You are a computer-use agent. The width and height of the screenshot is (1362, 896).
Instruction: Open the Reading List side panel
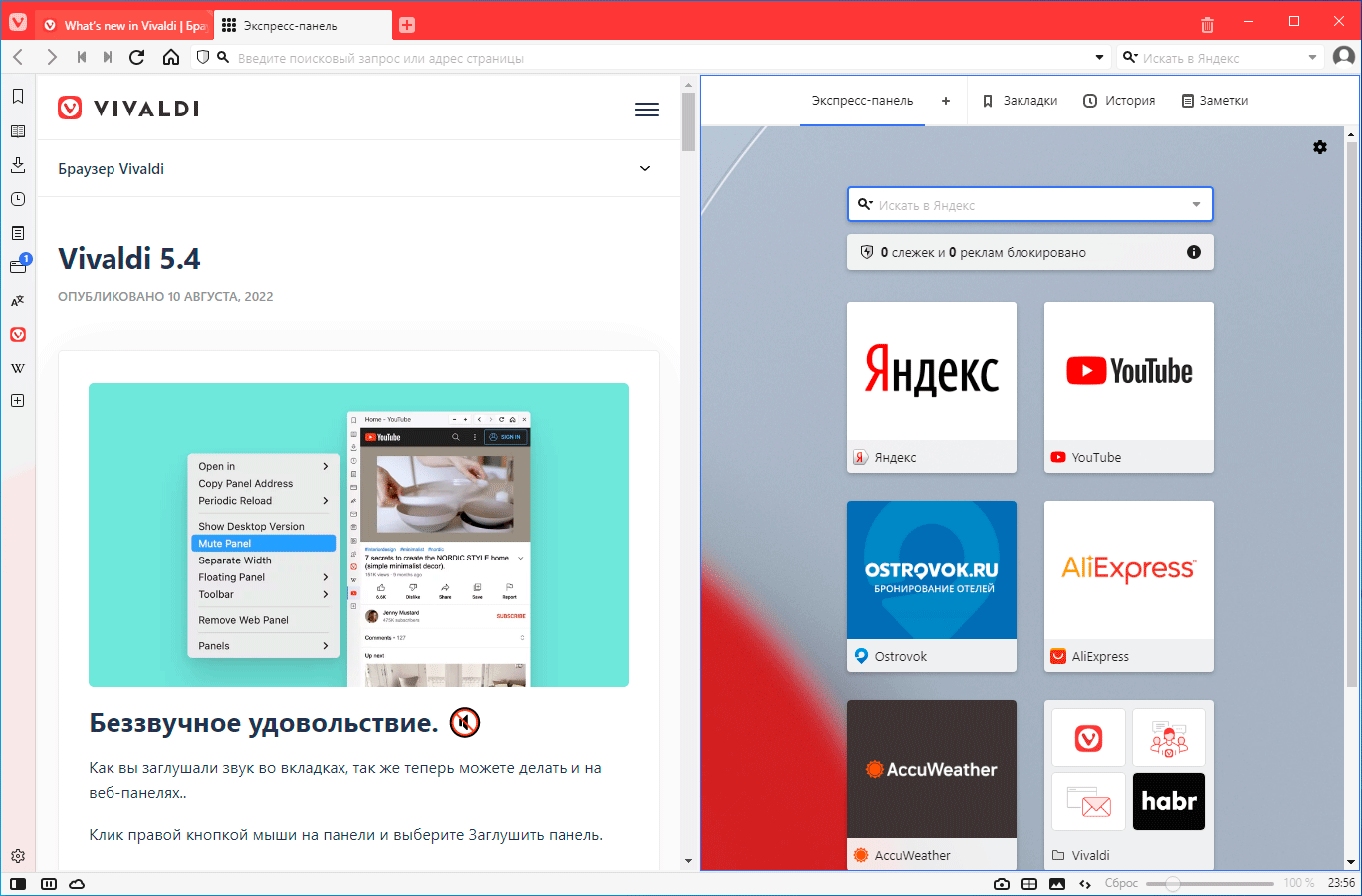[18, 131]
